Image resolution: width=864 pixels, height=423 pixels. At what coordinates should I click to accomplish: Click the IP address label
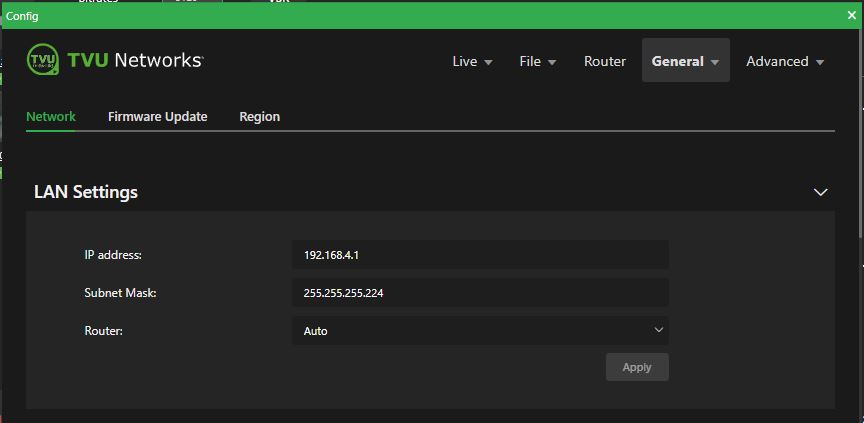113,255
